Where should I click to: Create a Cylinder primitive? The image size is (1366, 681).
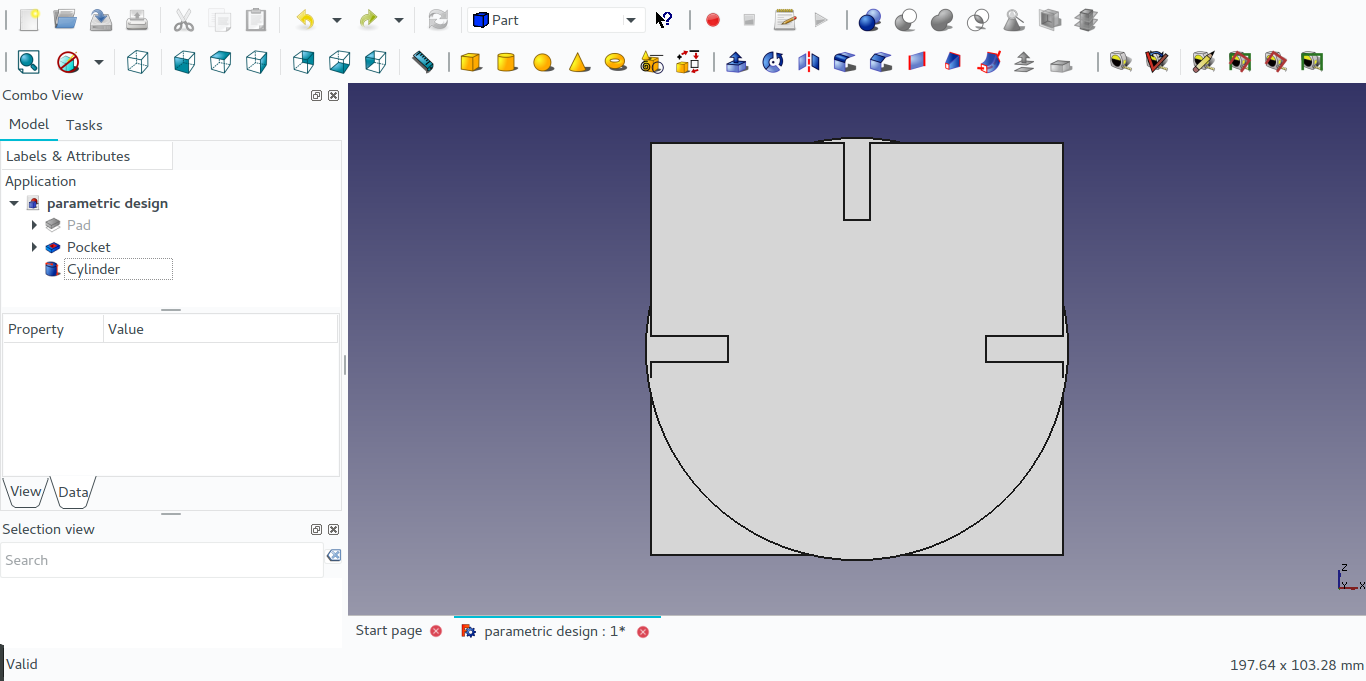pos(507,61)
